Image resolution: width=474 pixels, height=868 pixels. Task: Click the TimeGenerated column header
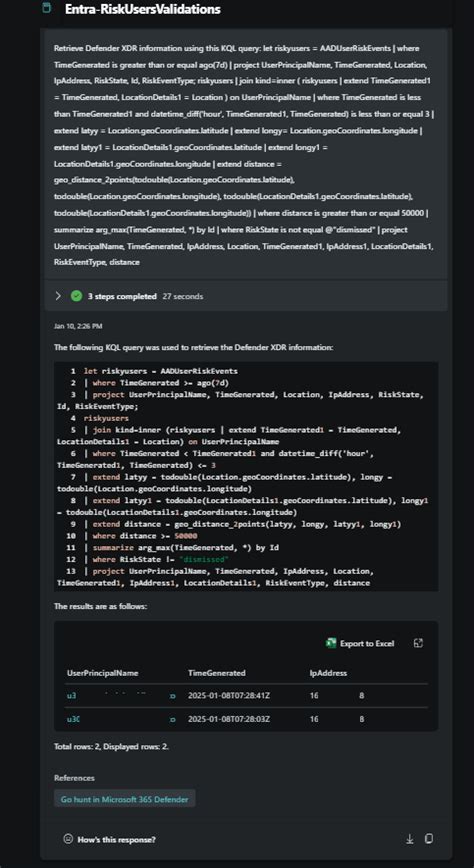click(217, 673)
